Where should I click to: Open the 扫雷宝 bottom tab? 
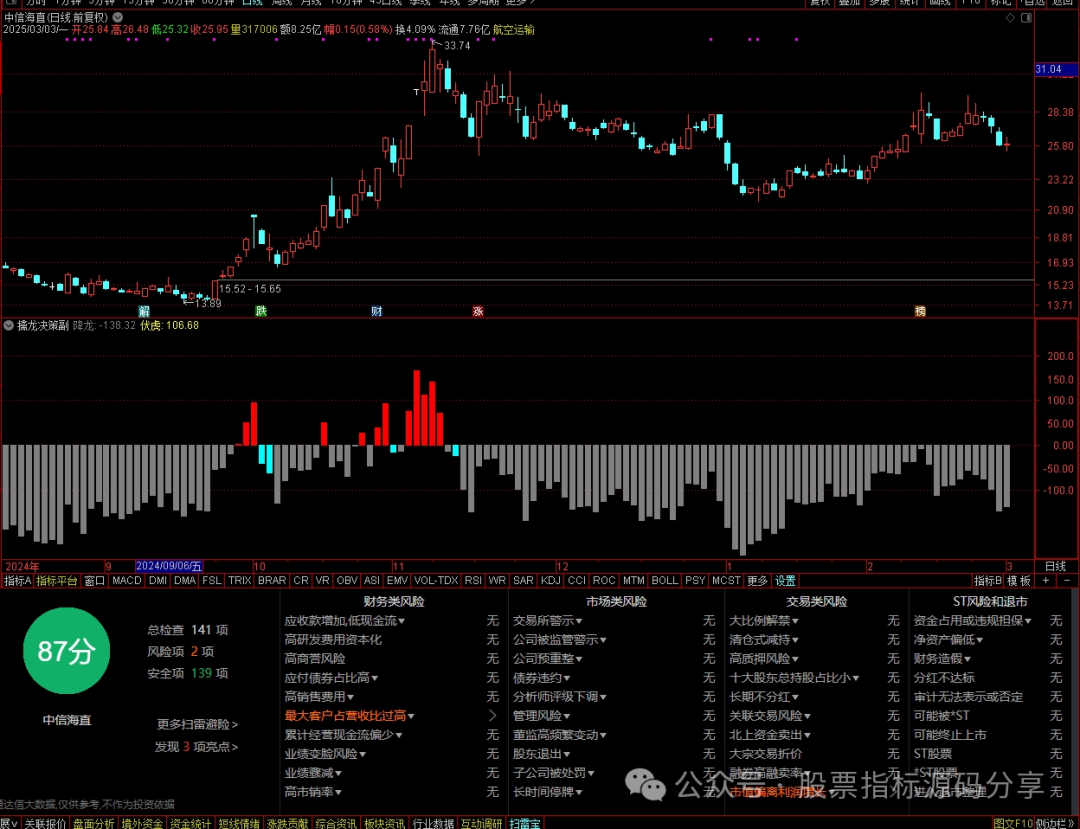click(525, 823)
